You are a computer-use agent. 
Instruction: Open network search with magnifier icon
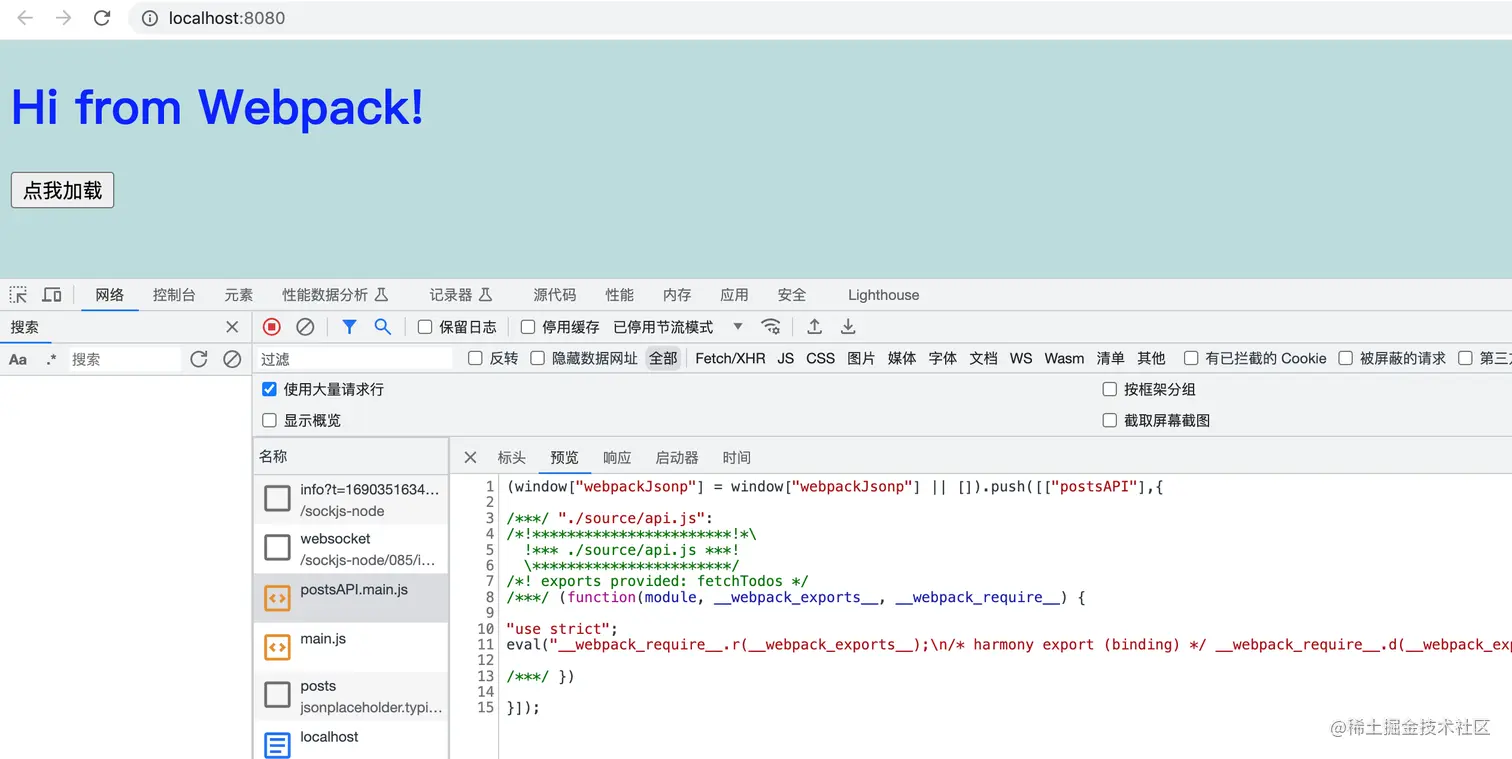(x=382, y=326)
